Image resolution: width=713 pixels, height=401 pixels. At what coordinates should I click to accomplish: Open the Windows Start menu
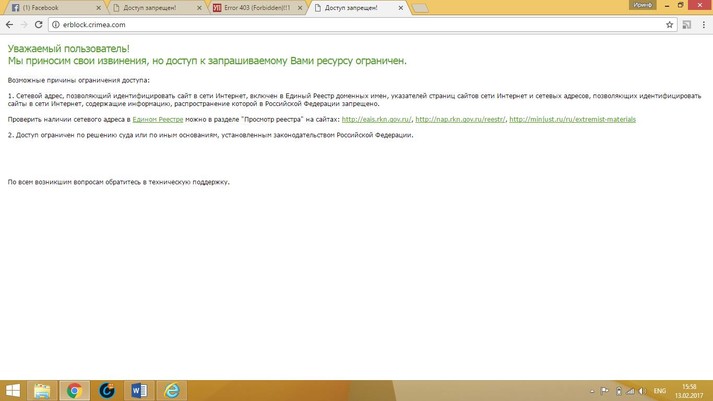coord(13,390)
